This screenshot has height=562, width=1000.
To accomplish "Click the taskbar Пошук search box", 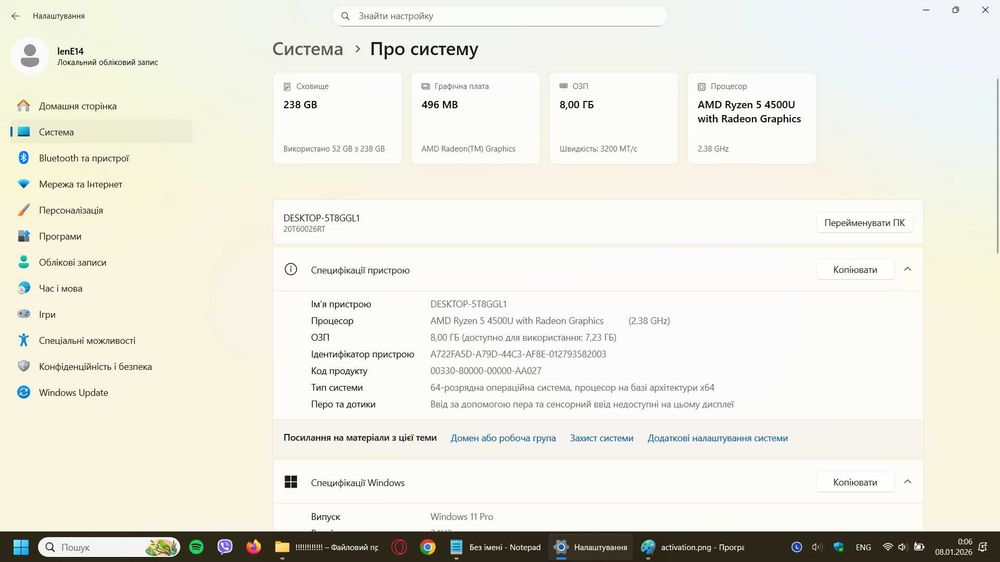I will coord(109,547).
